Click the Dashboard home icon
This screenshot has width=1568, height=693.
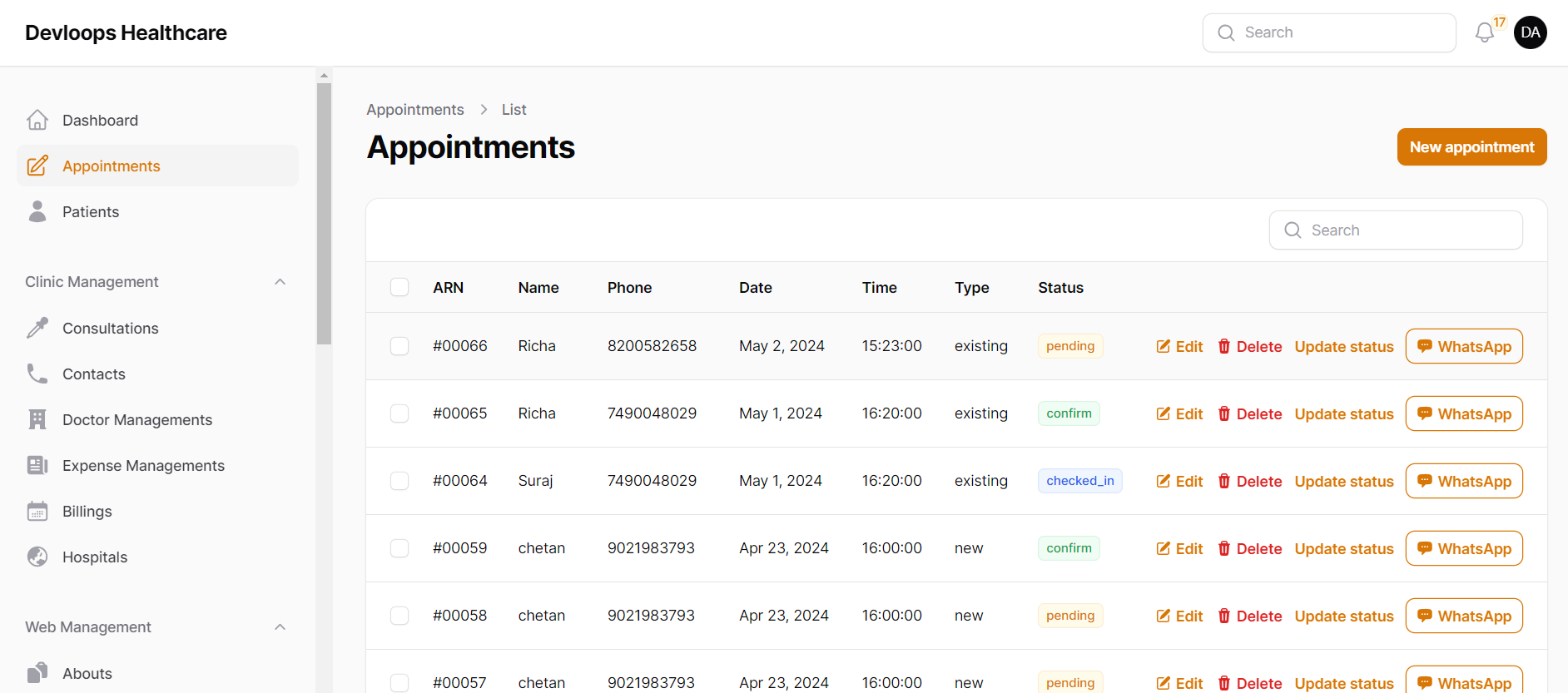point(37,121)
